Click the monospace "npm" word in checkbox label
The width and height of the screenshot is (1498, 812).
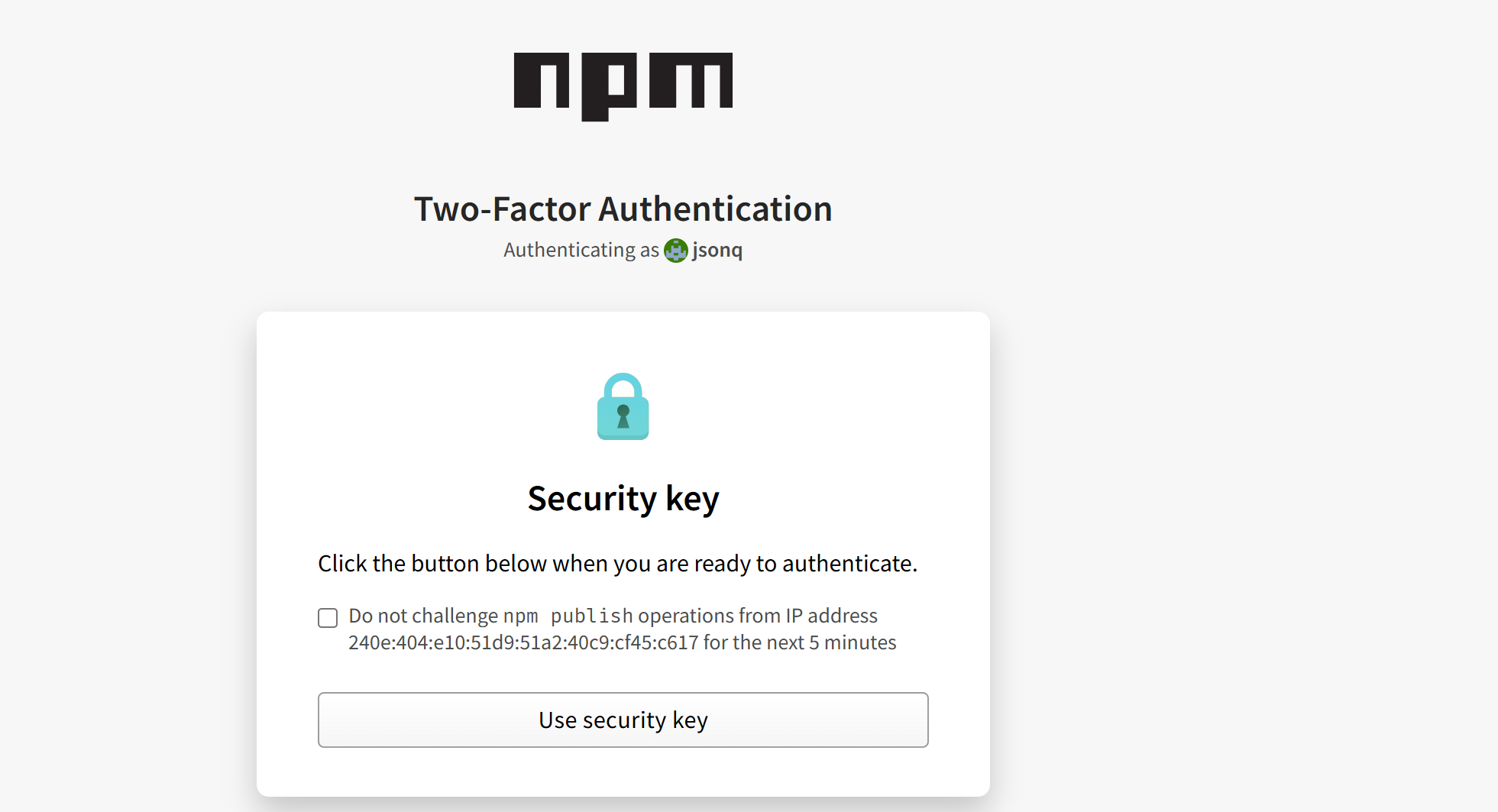[x=520, y=616]
